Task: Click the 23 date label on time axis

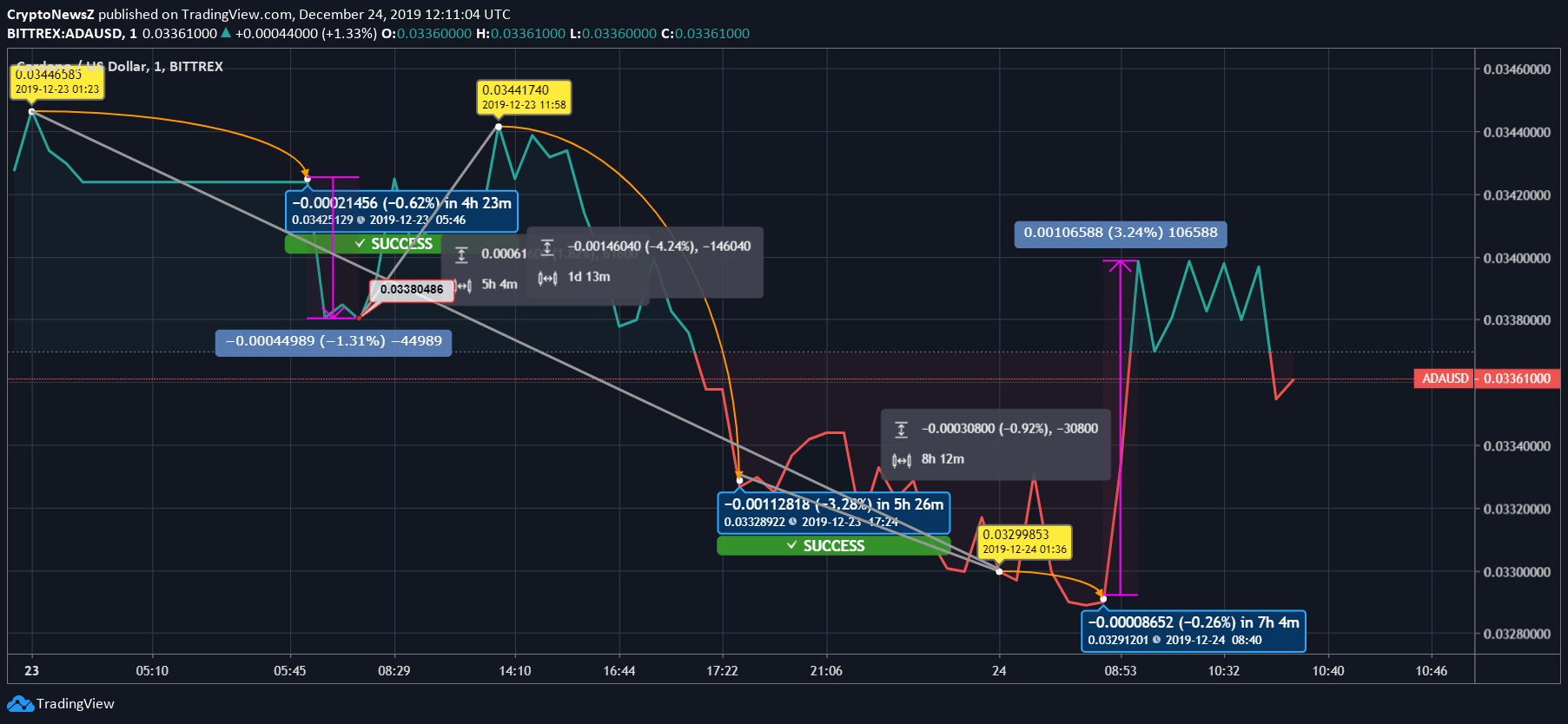Action: [x=32, y=671]
